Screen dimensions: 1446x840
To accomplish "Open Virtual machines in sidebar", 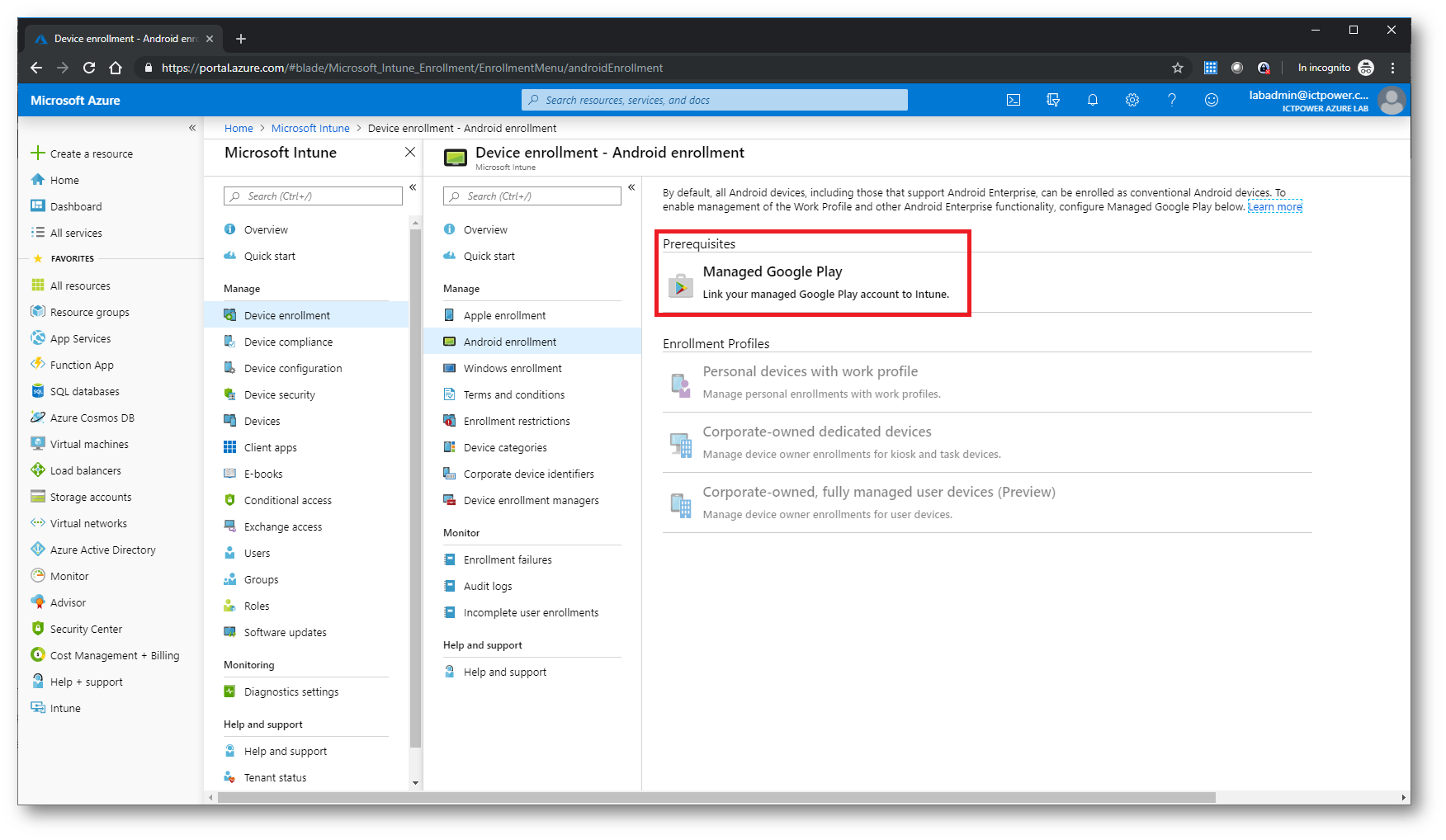I will tap(110, 444).
